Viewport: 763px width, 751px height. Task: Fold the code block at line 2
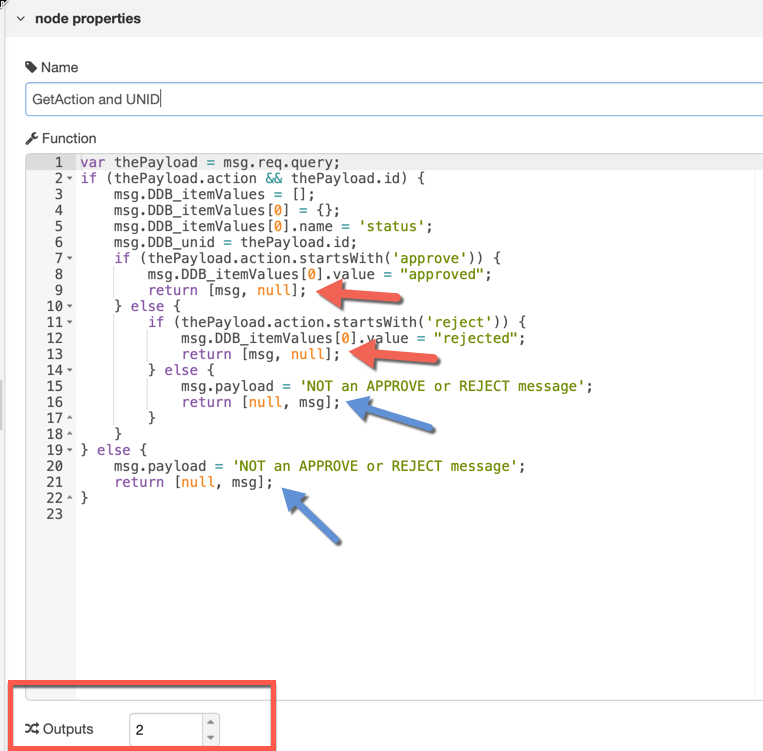(x=70, y=179)
